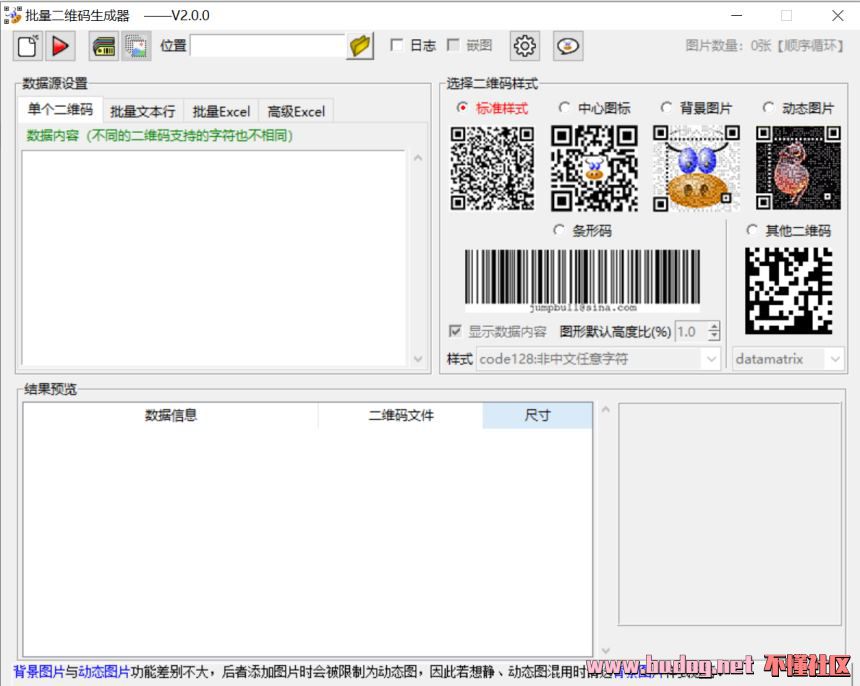Choose the 动态图片 radio style
The width and height of the screenshot is (860, 686).
pos(768,108)
